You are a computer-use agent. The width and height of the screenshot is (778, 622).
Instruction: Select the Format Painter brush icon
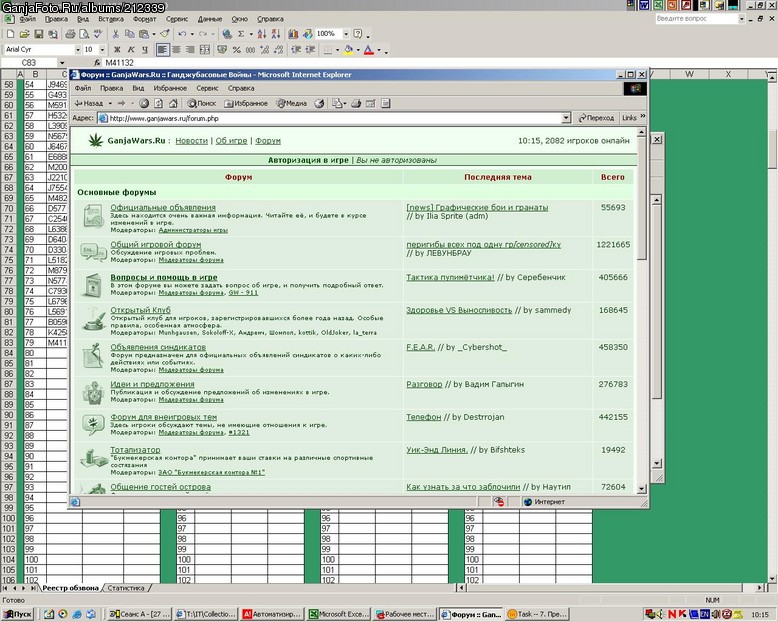[165, 34]
